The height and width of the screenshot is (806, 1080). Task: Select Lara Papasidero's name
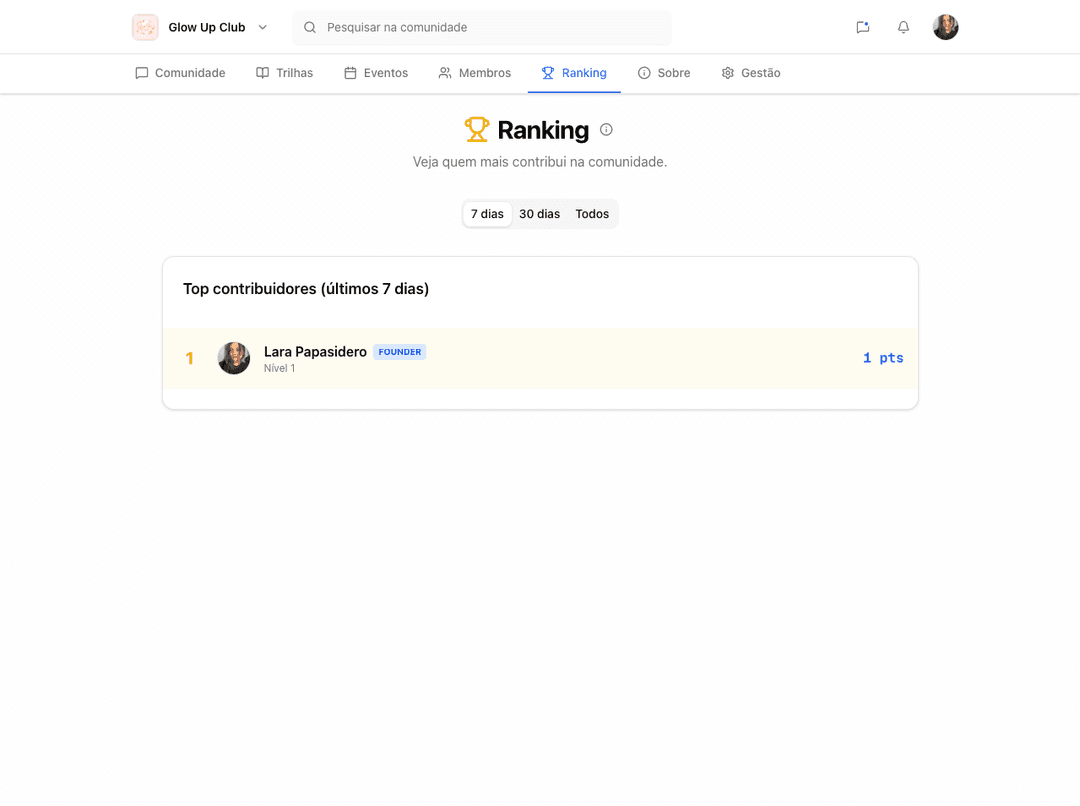coord(315,351)
